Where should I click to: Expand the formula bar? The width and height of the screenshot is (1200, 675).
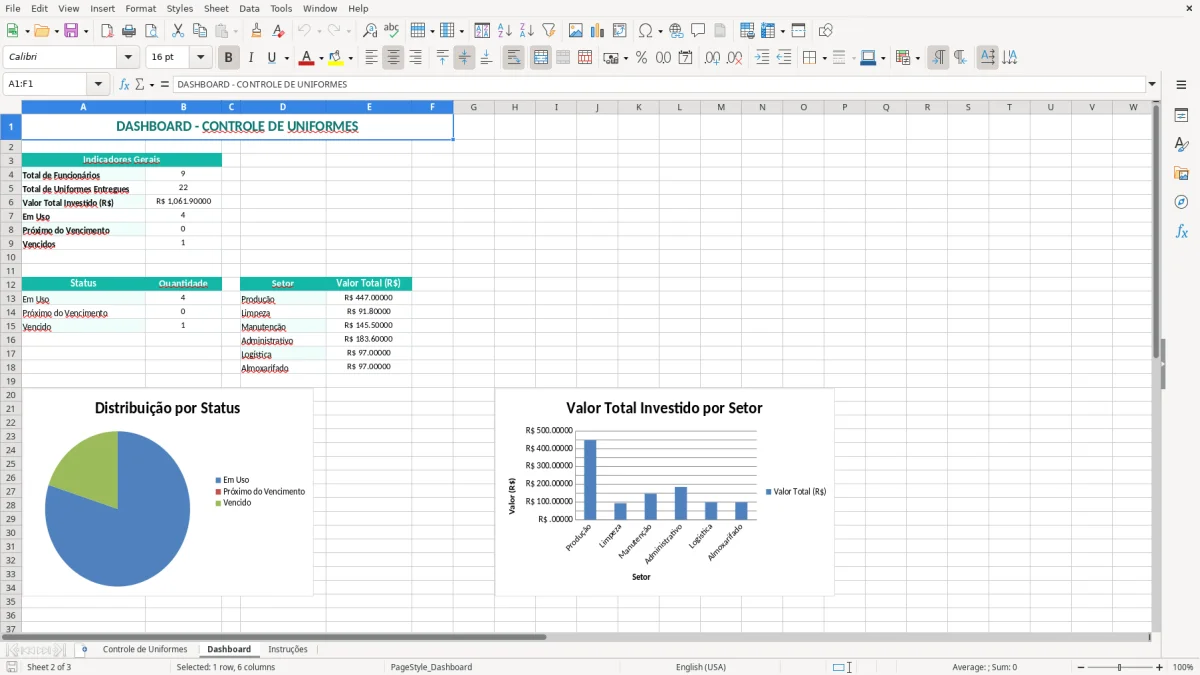[1152, 85]
